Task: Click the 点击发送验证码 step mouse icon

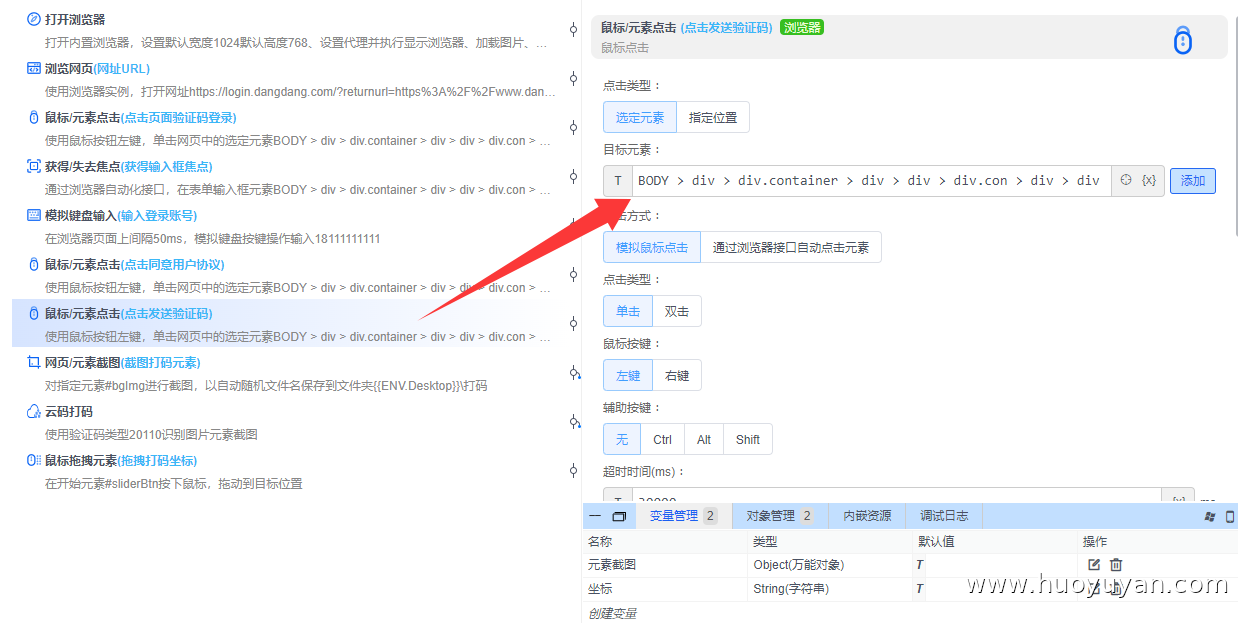Action: (x=34, y=313)
